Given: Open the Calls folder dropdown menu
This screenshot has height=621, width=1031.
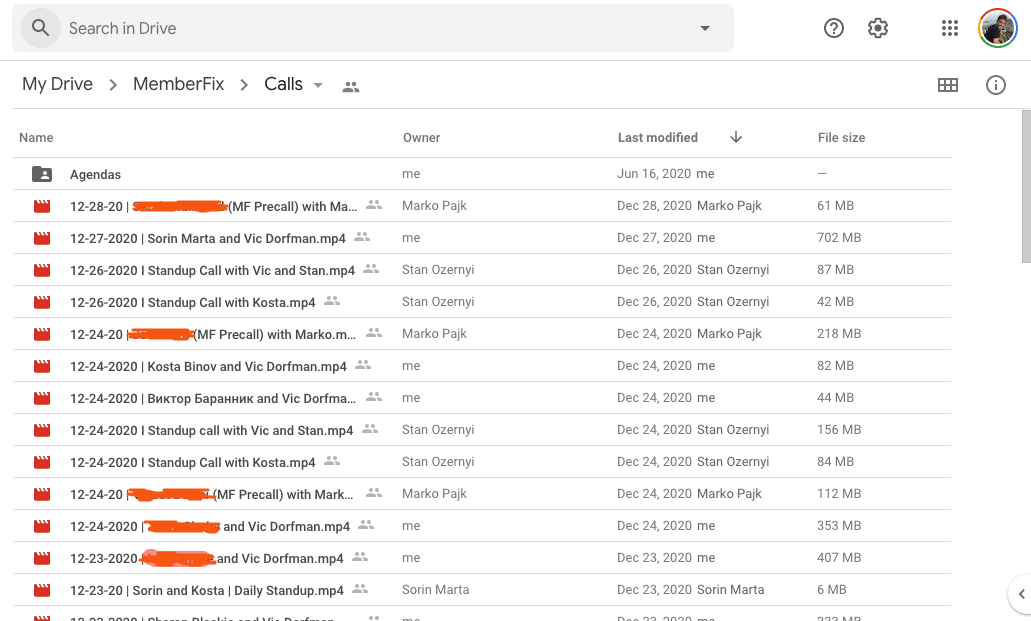Looking at the screenshot, I should click(318, 85).
